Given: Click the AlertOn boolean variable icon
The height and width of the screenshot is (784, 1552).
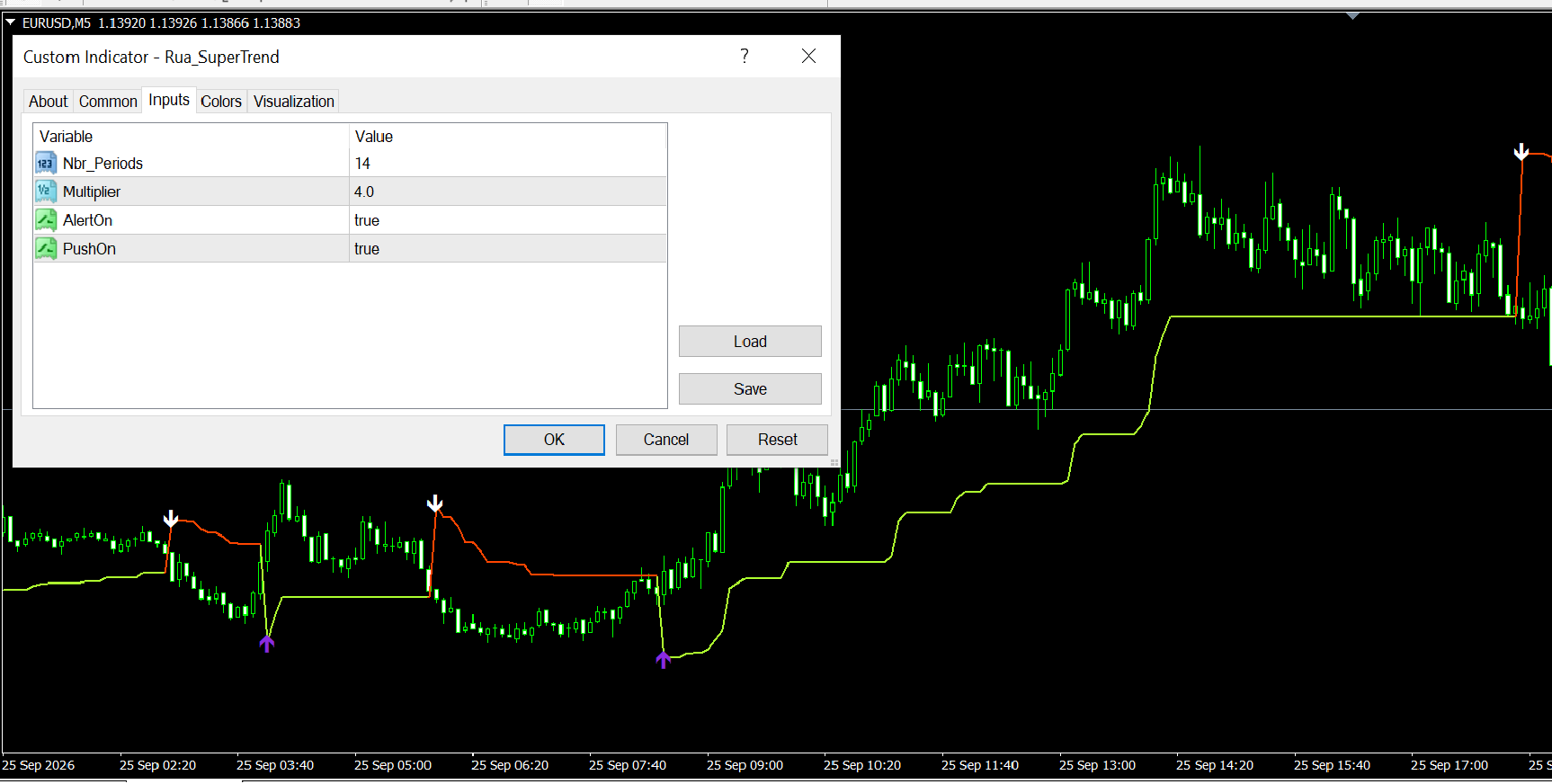Looking at the screenshot, I should pyautogui.click(x=45, y=220).
